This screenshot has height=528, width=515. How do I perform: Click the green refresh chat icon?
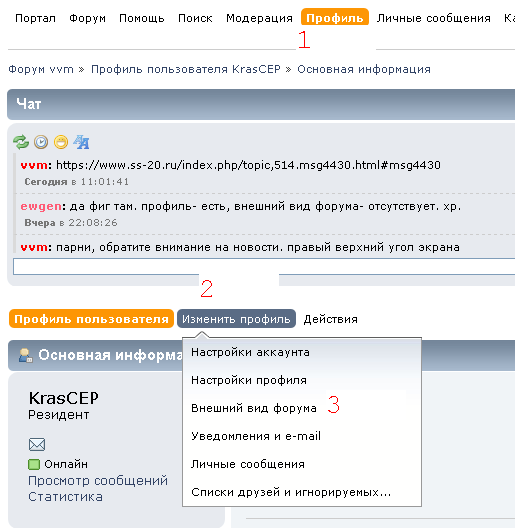[21, 142]
